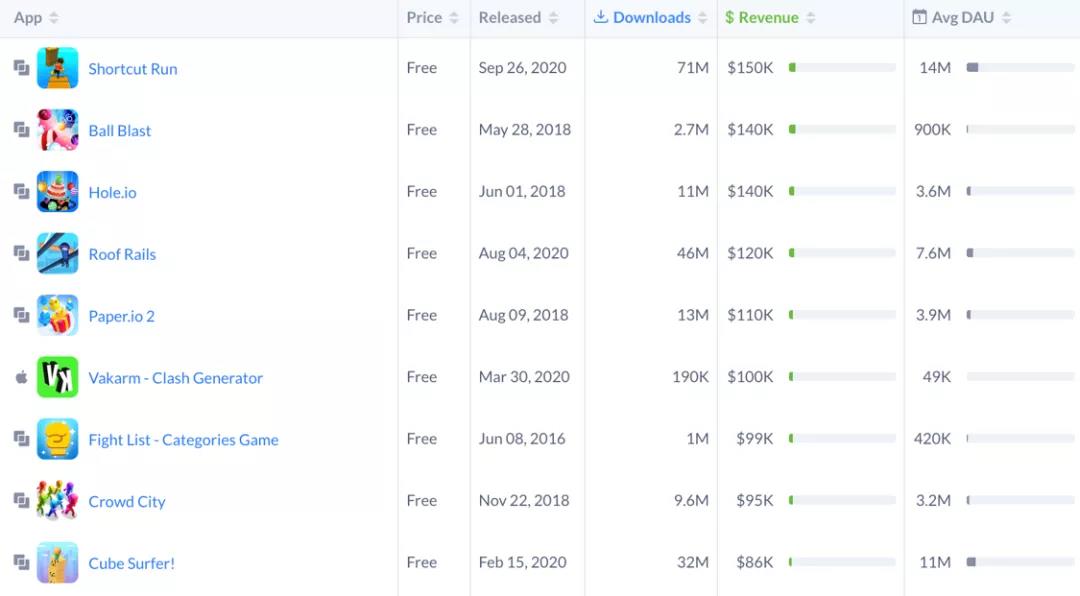
Task: Click the 7.6M Avg DAU value
Action: click(x=933, y=253)
